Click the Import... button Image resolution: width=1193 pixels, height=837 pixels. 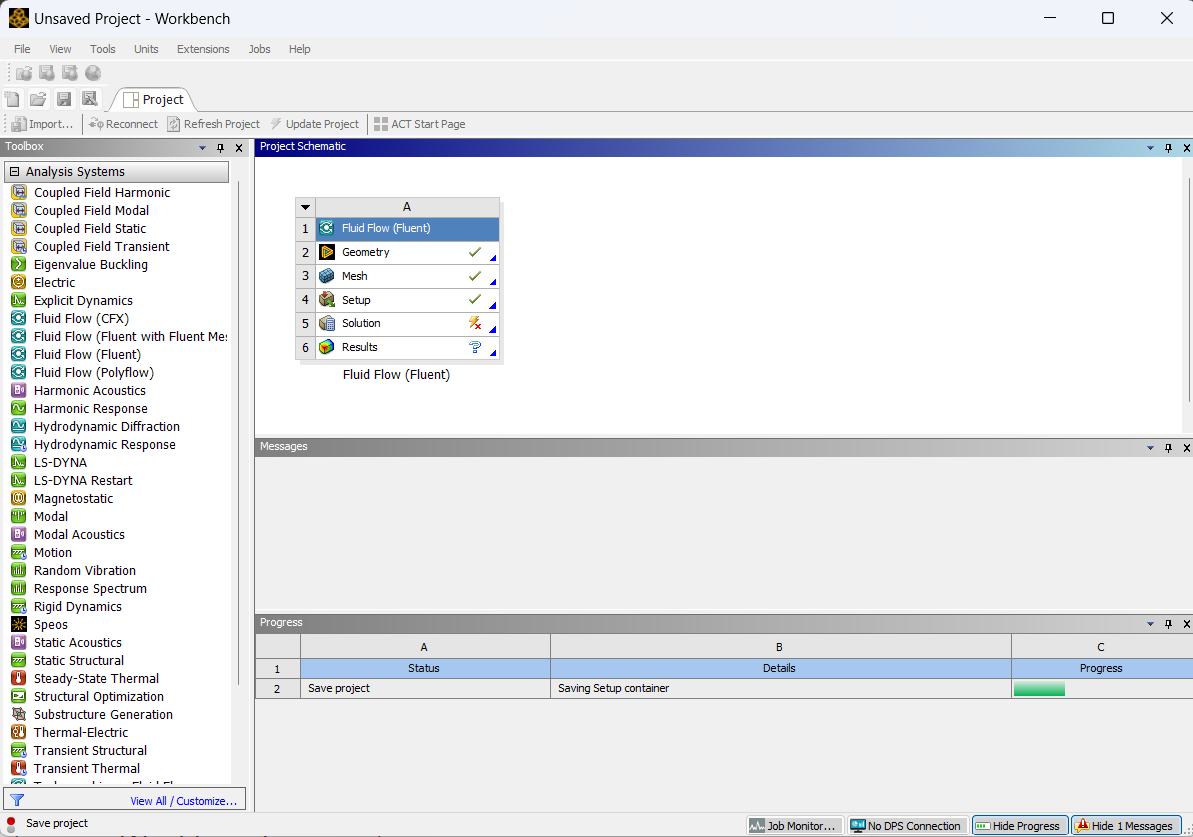coord(43,124)
